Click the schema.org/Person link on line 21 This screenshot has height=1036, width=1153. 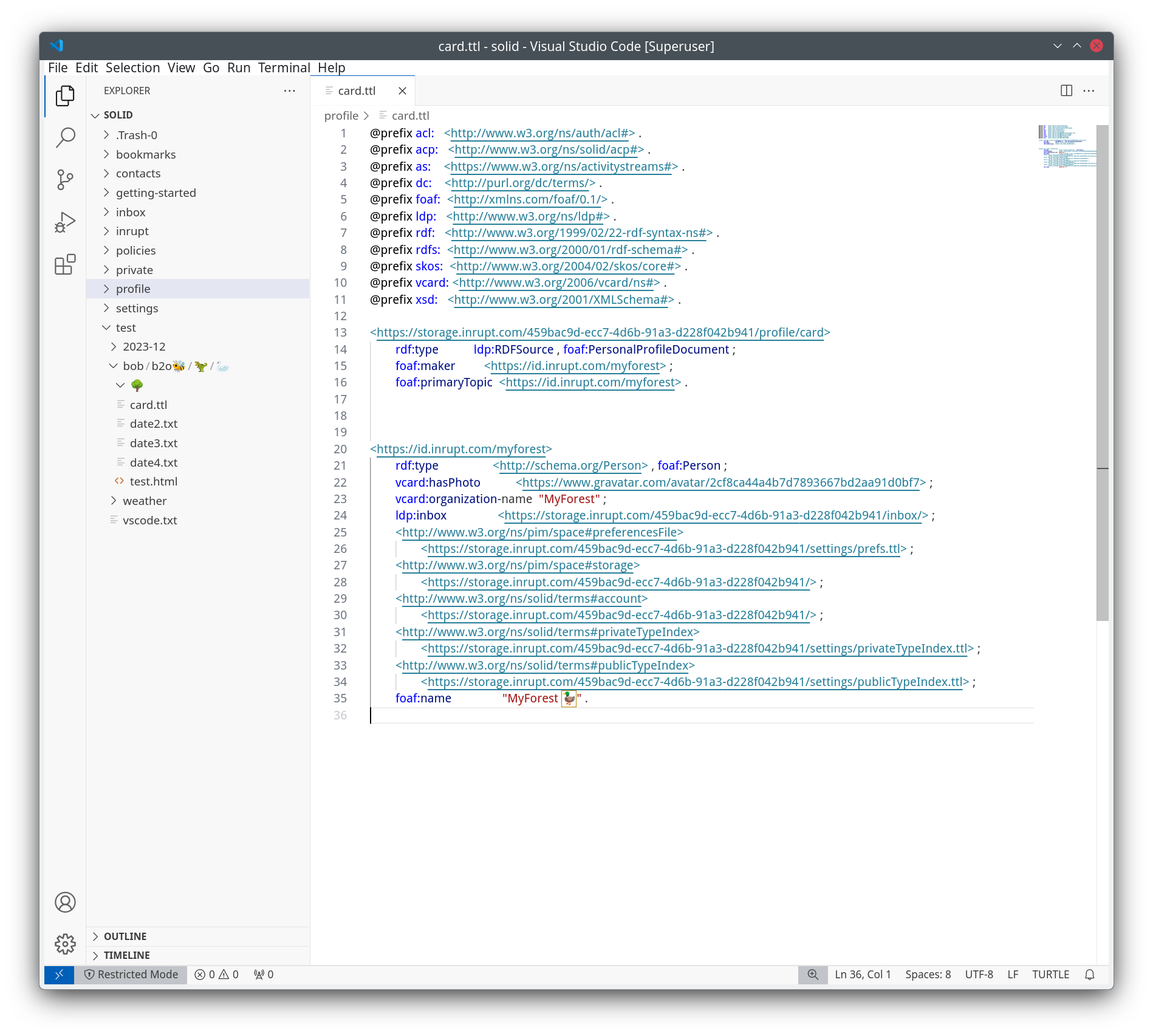click(570, 466)
